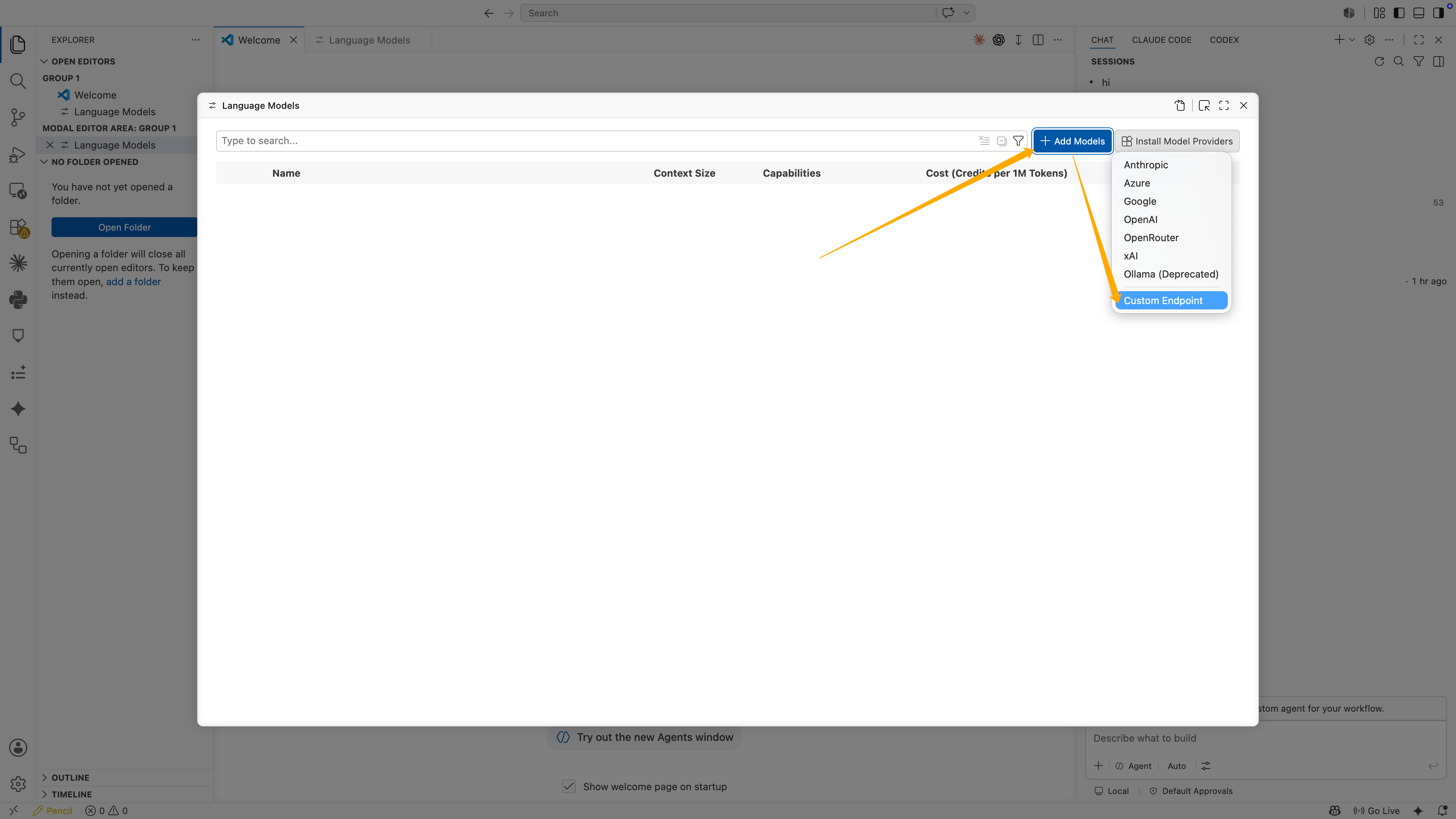Image resolution: width=1456 pixels, height=819 pixels.
Task: Toggle bottom panel layout button
Action: (x=1418, y=13)
